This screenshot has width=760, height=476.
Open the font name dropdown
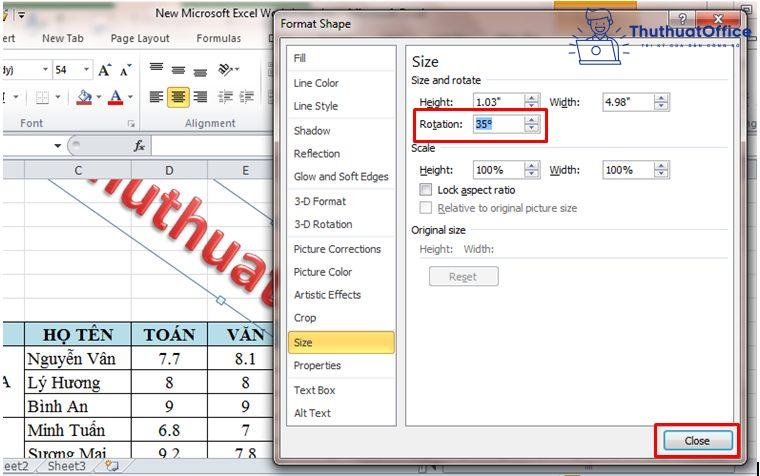(x=45, y=70)
